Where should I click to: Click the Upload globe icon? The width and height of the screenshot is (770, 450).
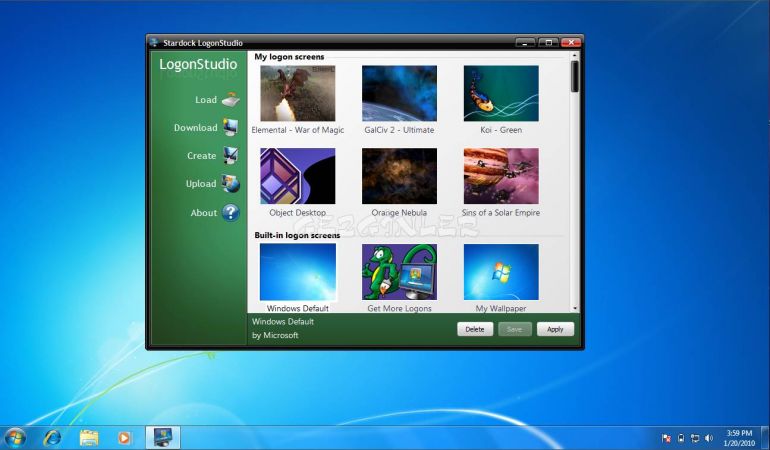click(230, 184)
